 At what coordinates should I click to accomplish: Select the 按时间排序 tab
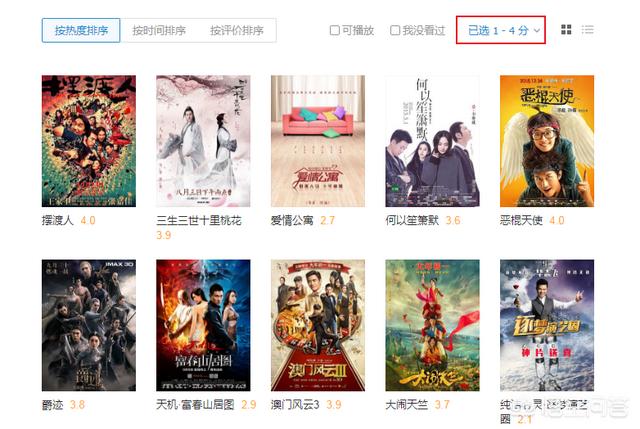[159, 30]
